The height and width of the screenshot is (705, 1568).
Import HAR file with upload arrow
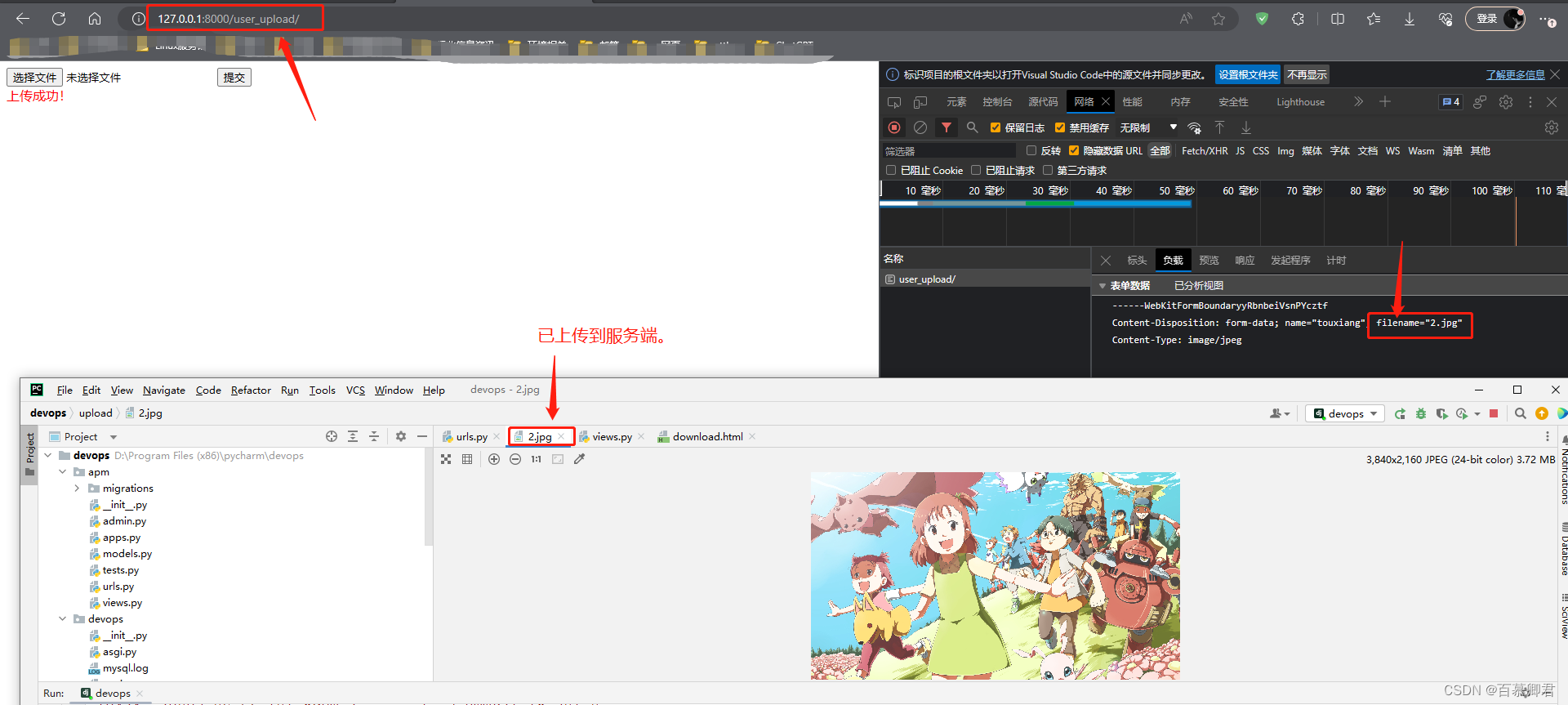pyautogui.click(x=1219, y=127)
